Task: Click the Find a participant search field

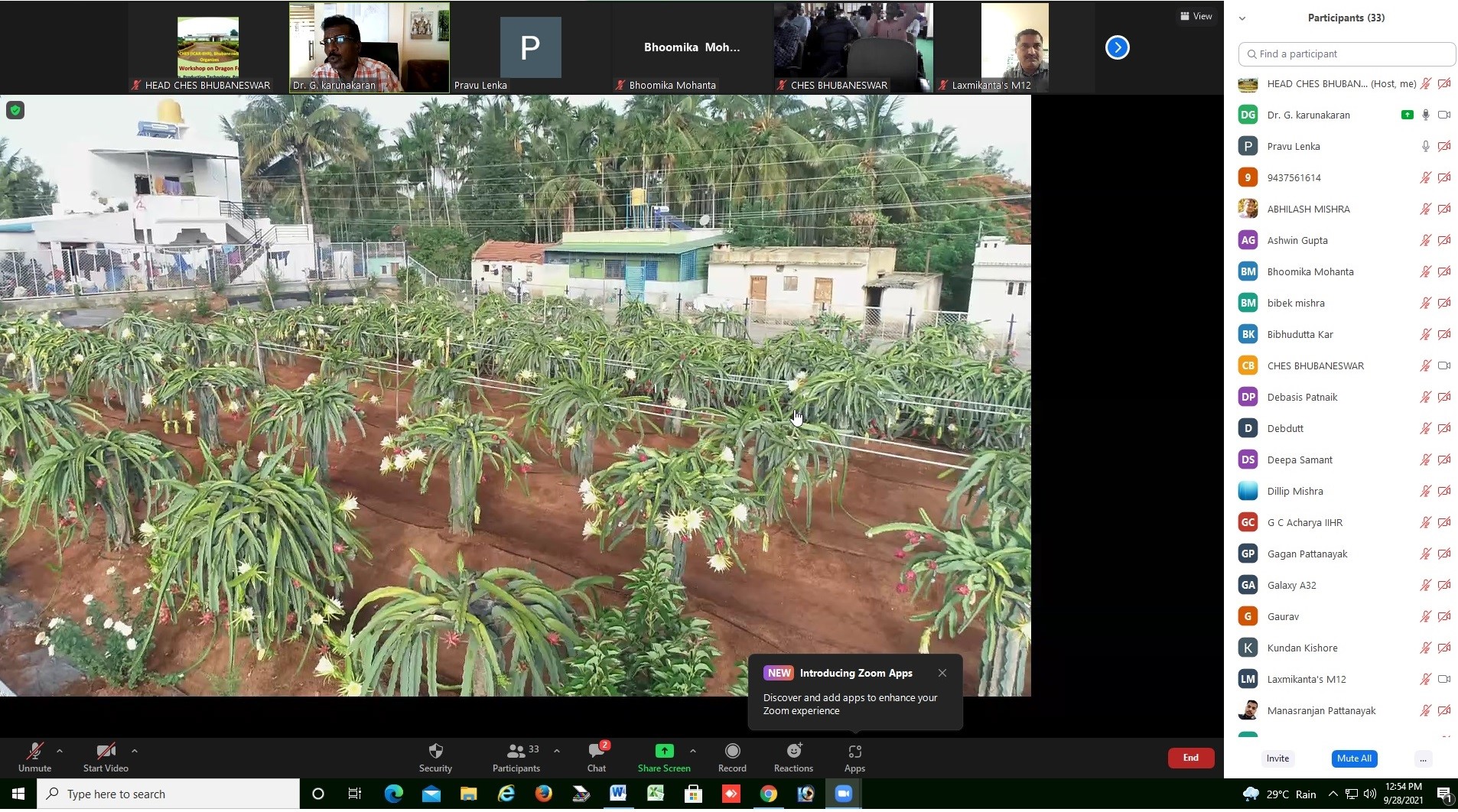Action: point(1346,54)
